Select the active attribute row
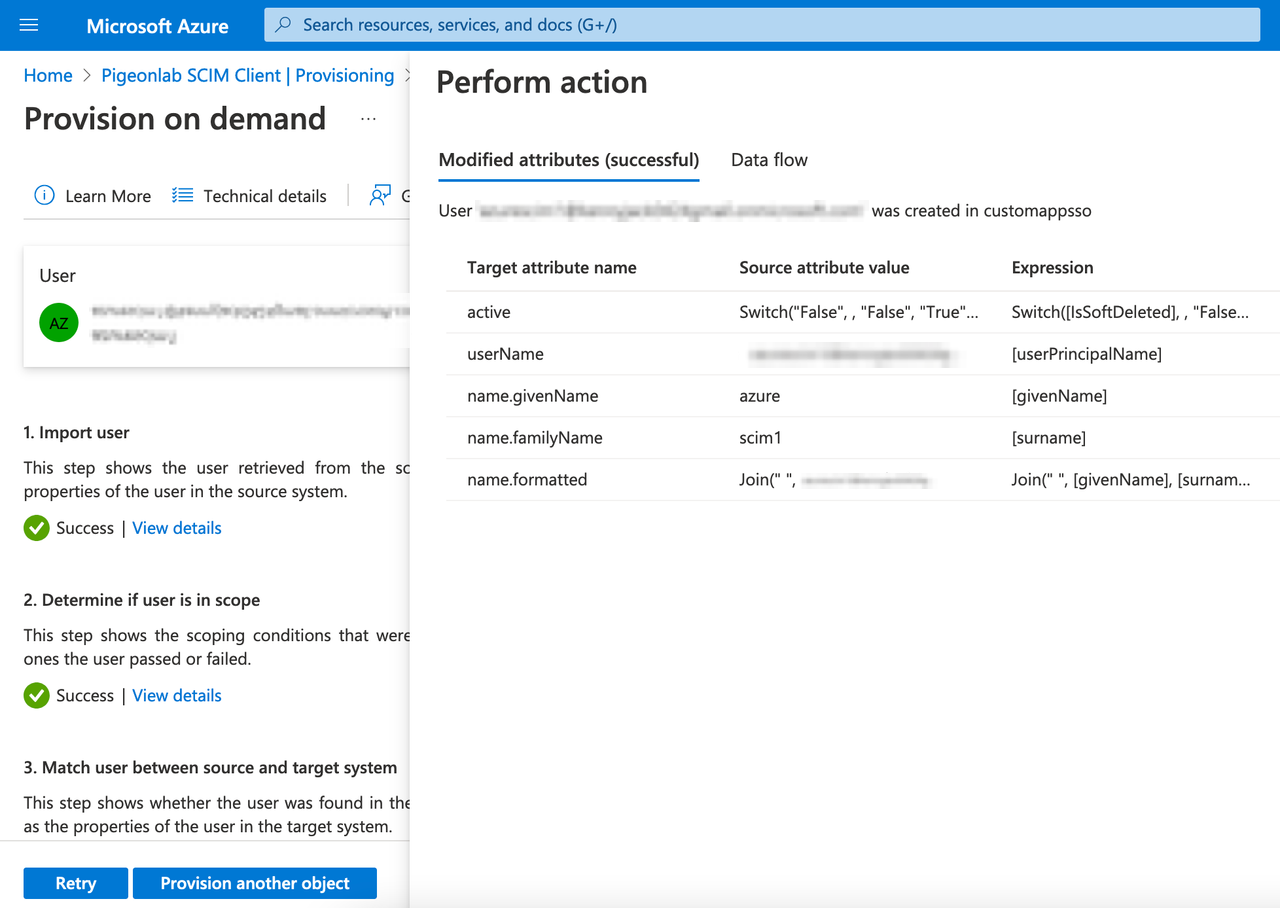This screenshot has height=908, width=1280. click(863, 312)
